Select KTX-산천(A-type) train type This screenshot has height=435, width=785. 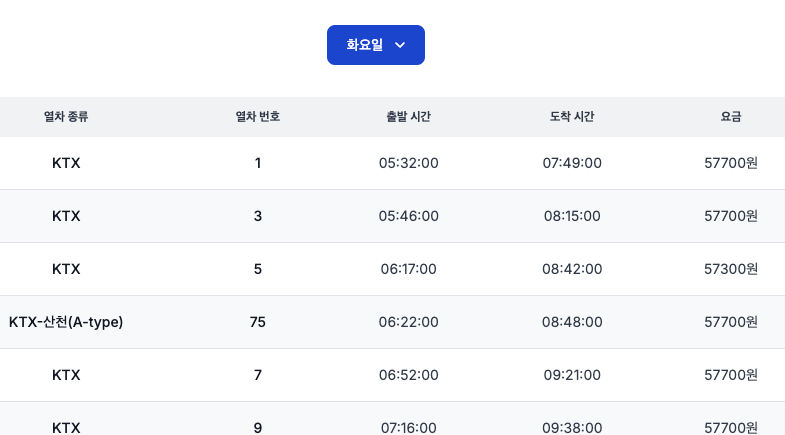click(x=66, y=322)
